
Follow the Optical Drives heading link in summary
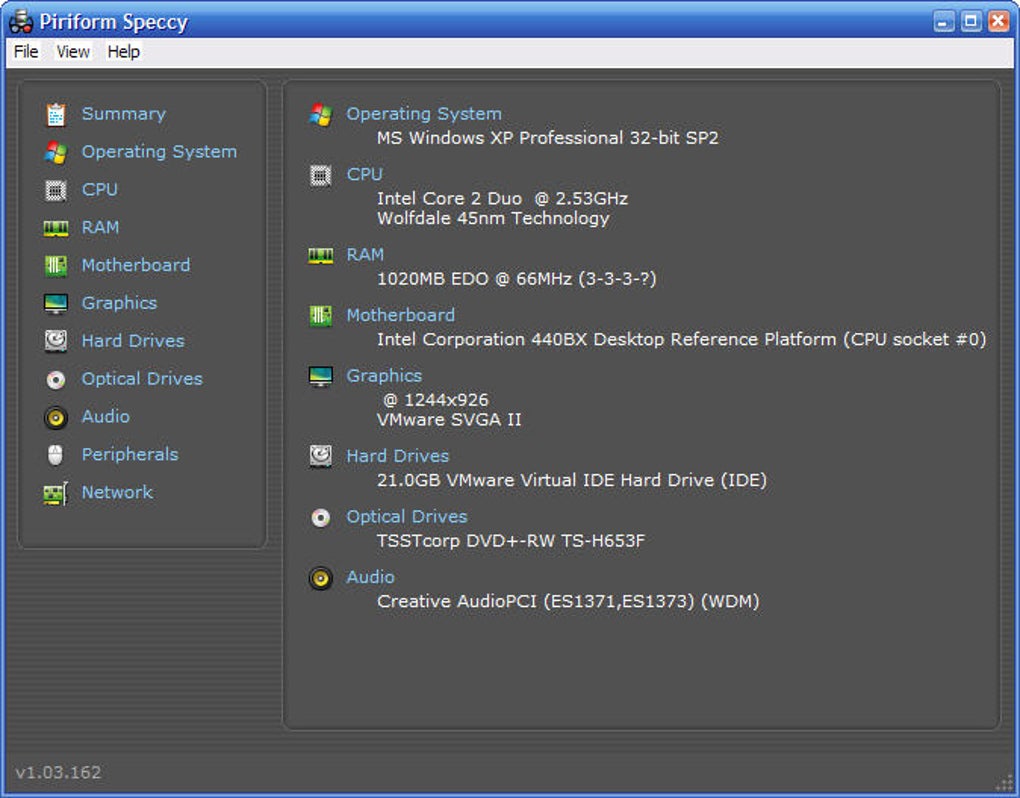[x=407, y=516]
